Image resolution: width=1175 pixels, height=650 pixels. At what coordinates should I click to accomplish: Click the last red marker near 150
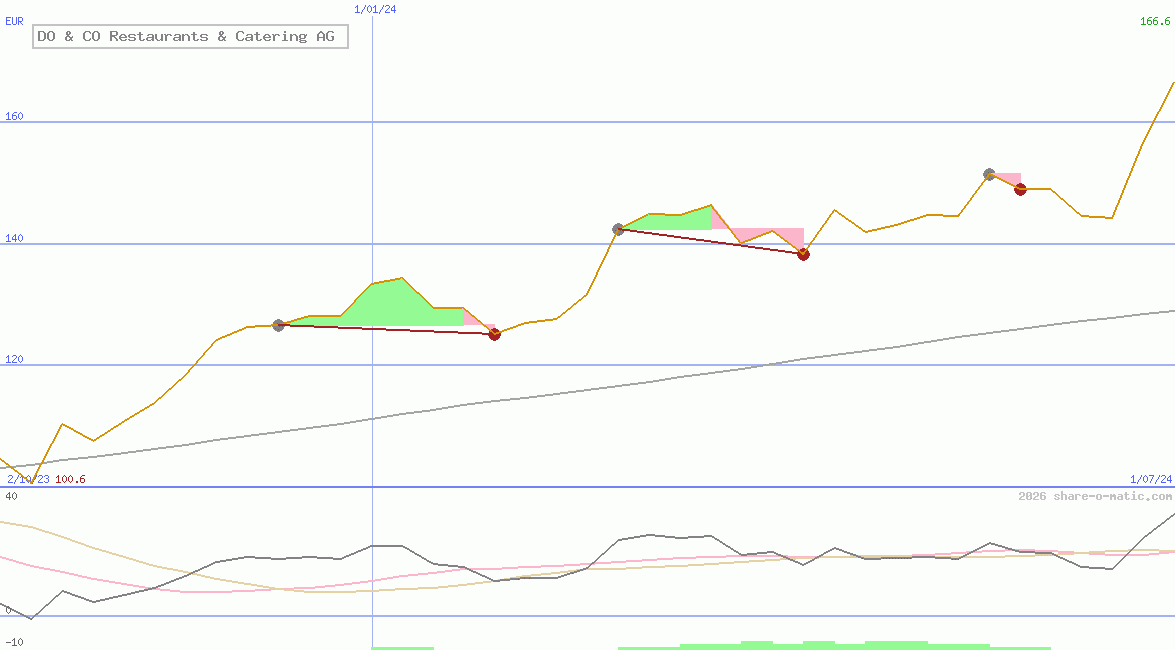pos(1020,190)
